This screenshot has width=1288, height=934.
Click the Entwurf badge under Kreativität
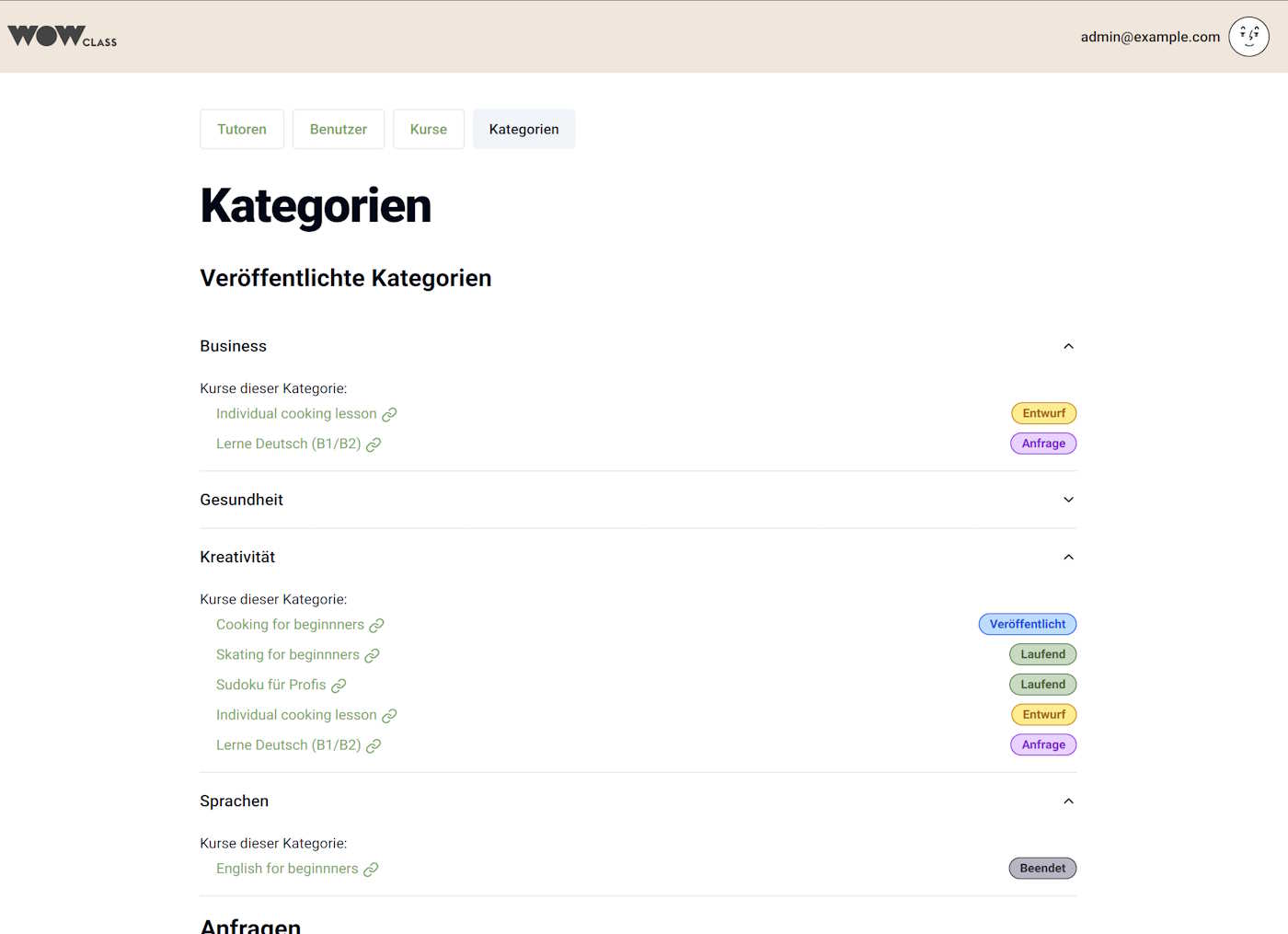1044,714
